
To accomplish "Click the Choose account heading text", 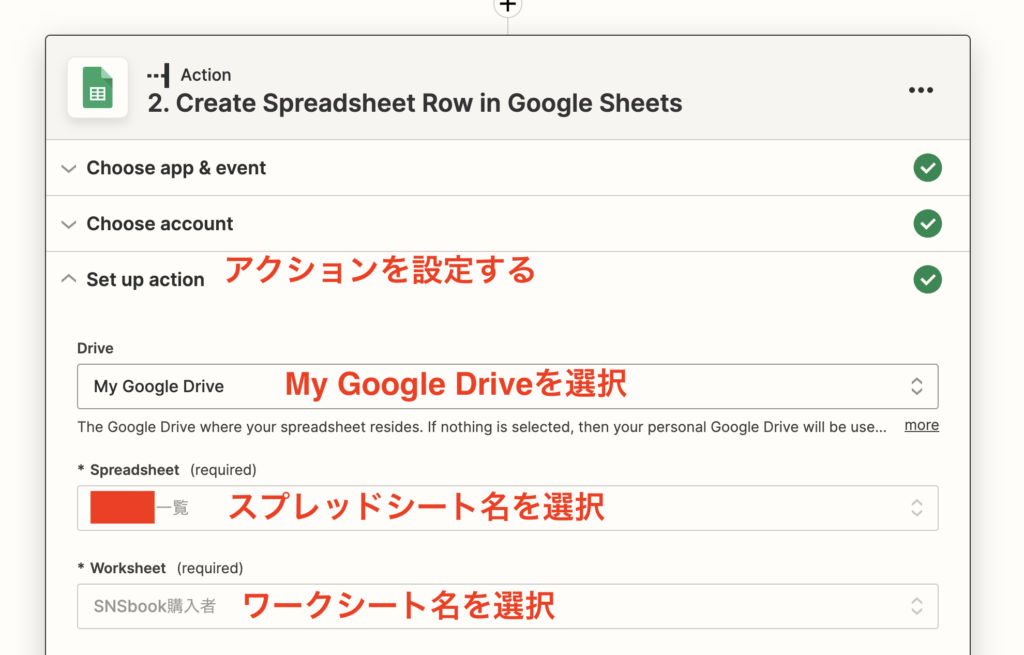I will coord(159,223).
